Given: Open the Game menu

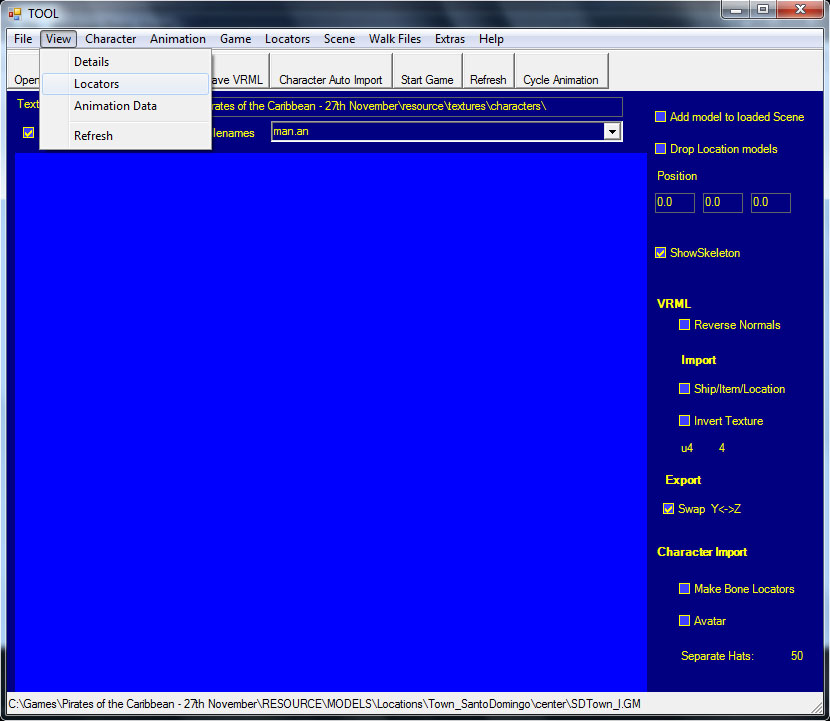Looking at the screenshot, I should click(x=236, y=39).
